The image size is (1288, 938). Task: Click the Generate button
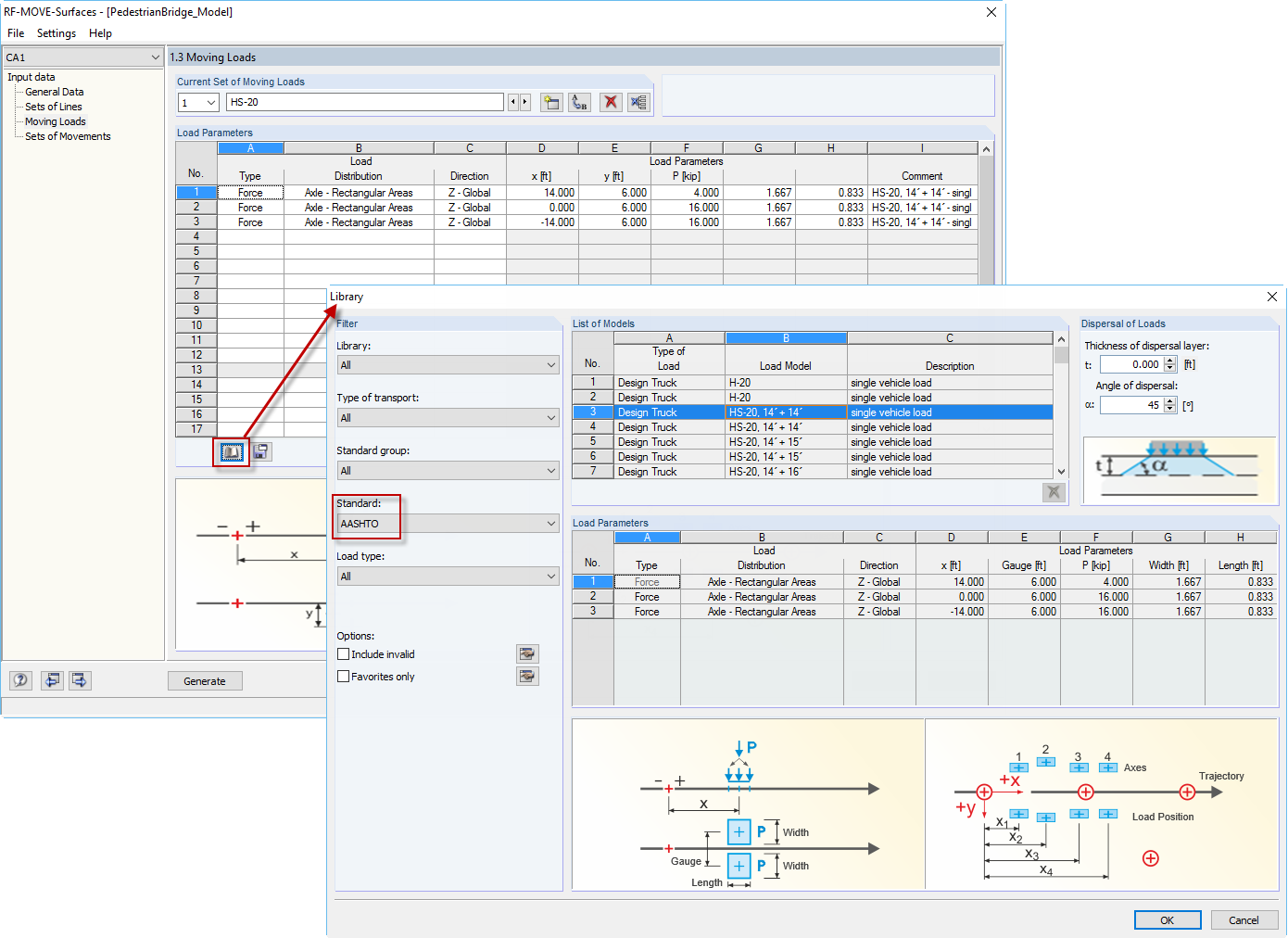[205, 680]
